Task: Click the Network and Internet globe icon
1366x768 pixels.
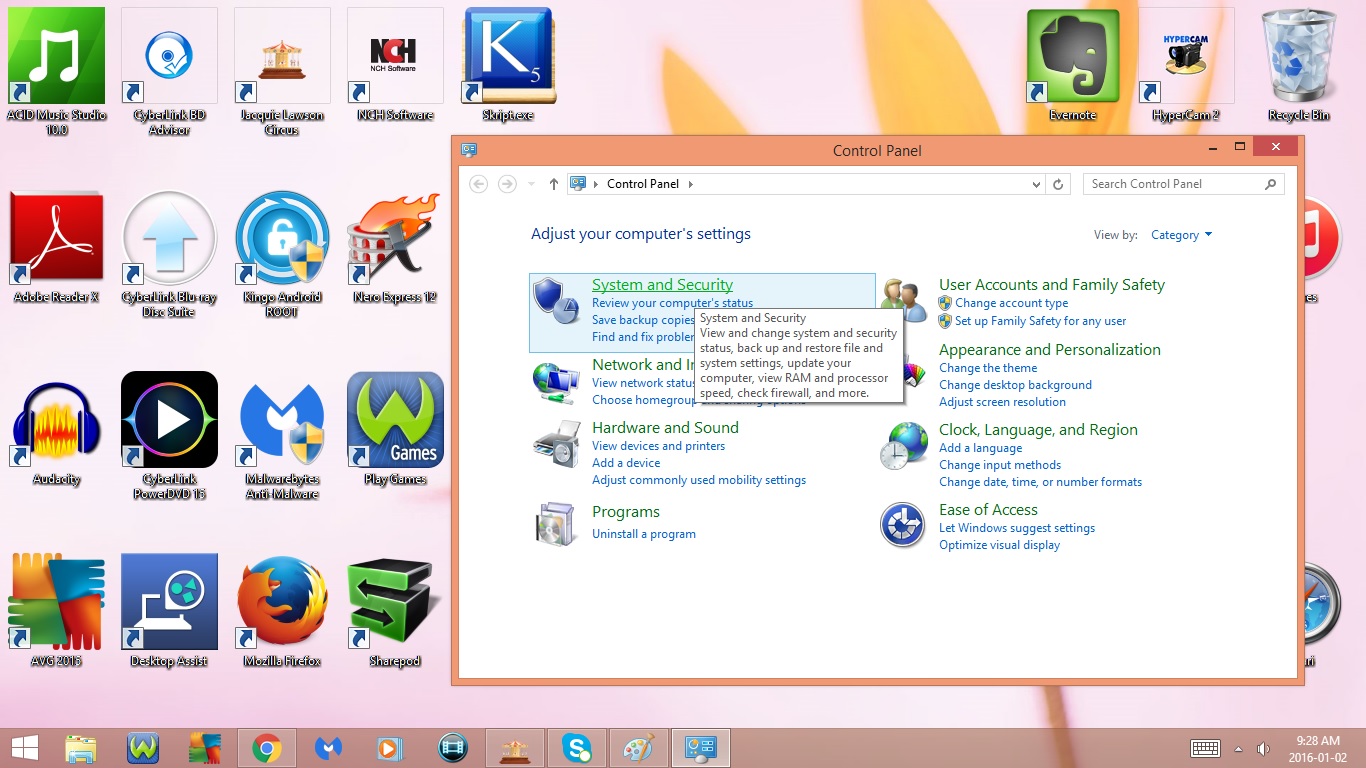Action: click(x=556, y=380)
